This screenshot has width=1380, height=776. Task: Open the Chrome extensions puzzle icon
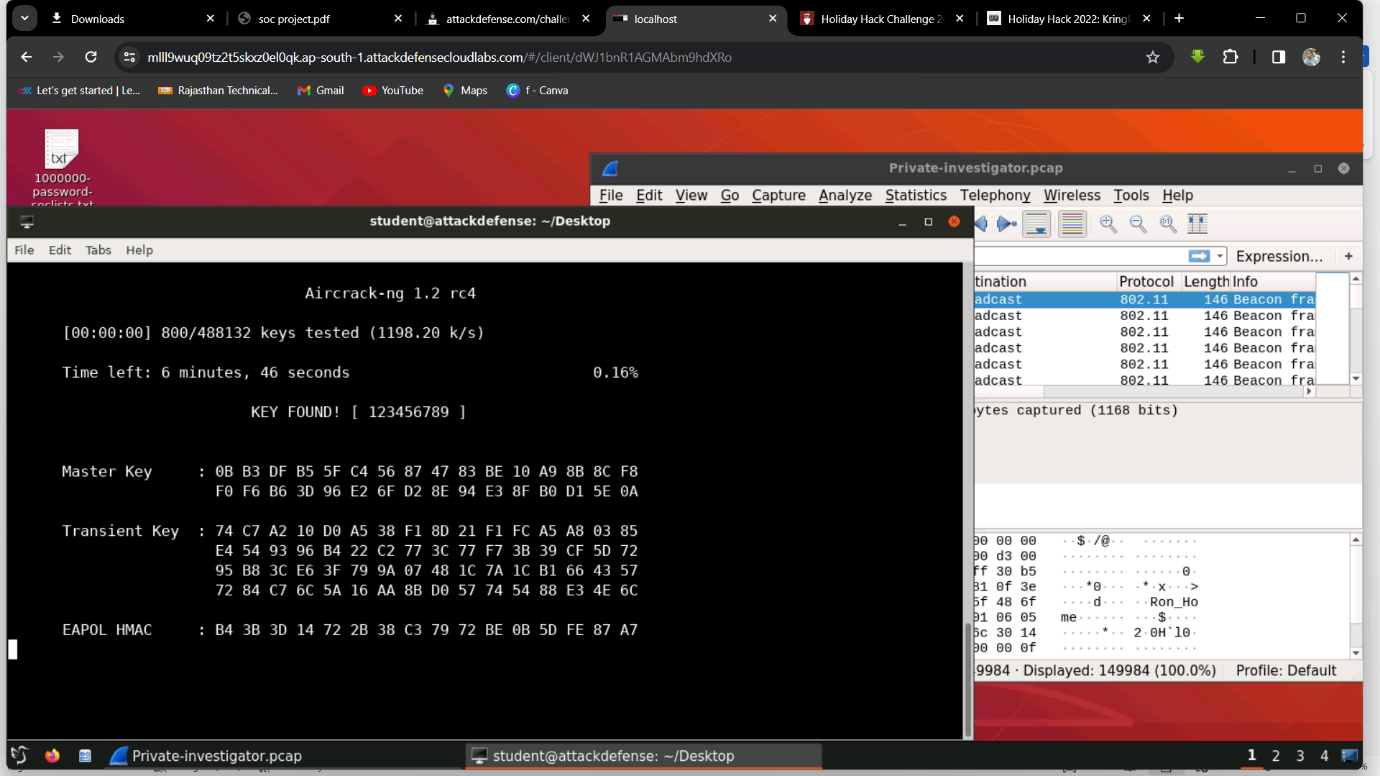(x=1230, y=58)
